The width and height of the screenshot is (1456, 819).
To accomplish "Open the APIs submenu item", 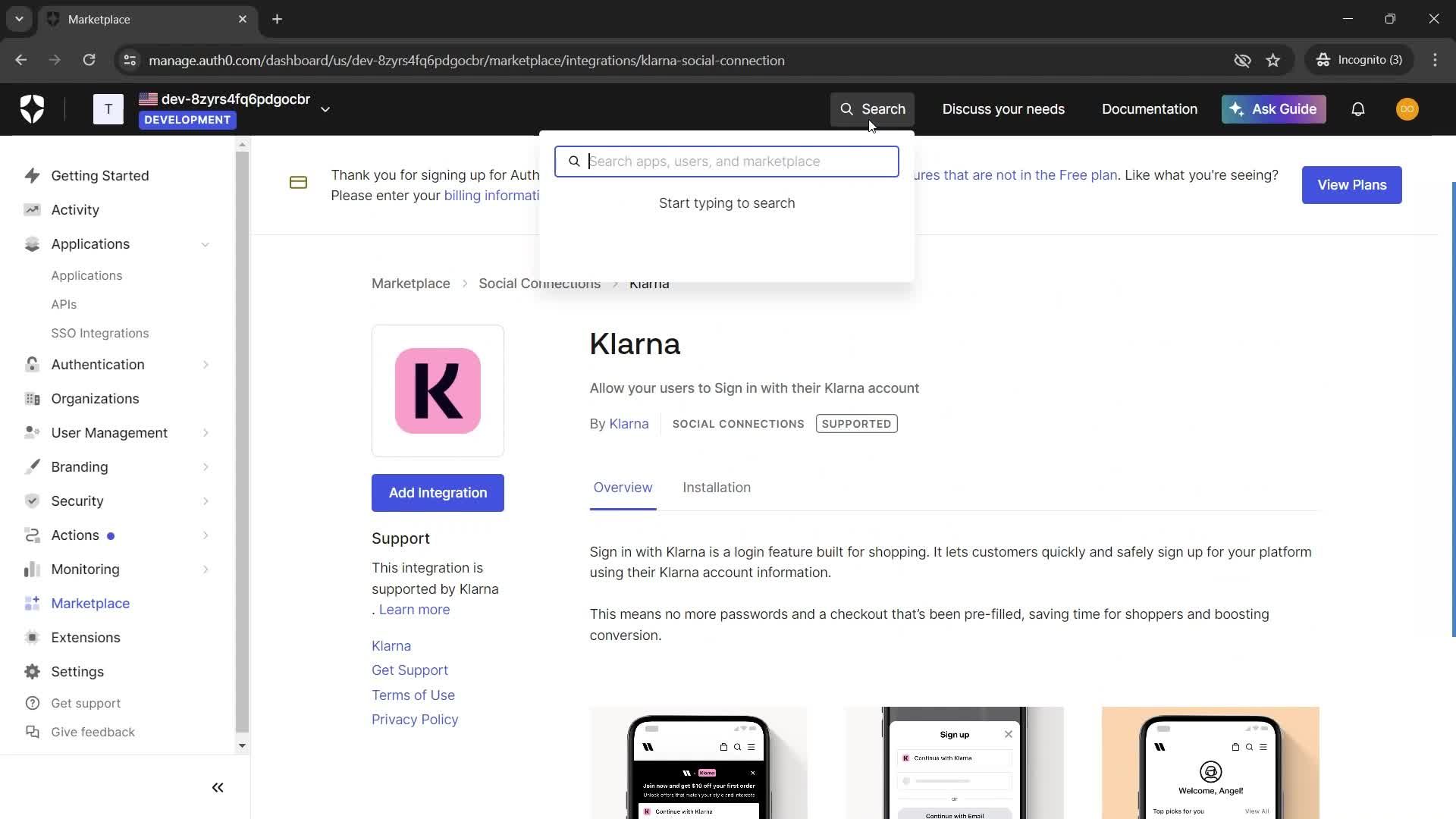I will (x=64, y=305).
